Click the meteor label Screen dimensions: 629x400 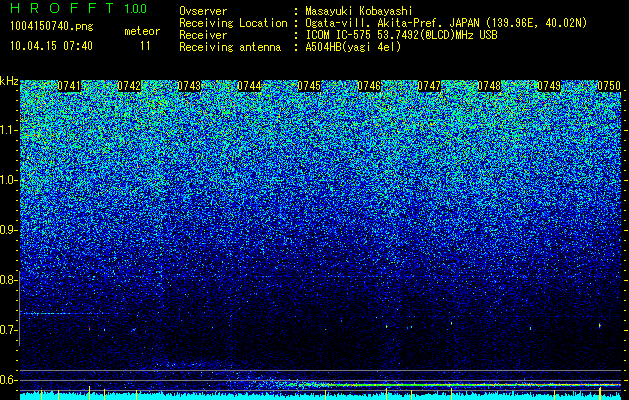pyautogui.click(x=142, y=31)
